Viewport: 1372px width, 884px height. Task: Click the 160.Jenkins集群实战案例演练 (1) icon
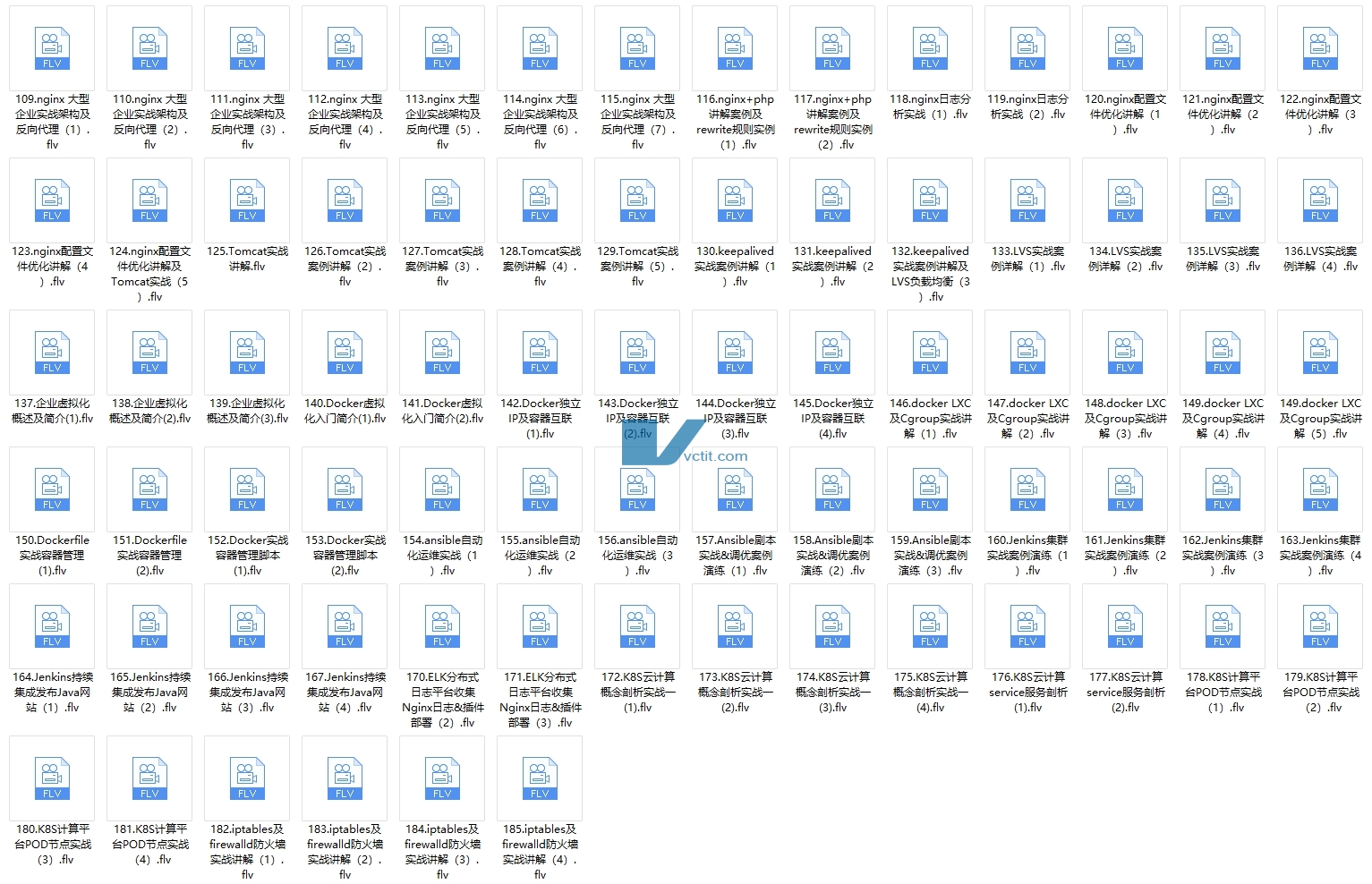1027,489
